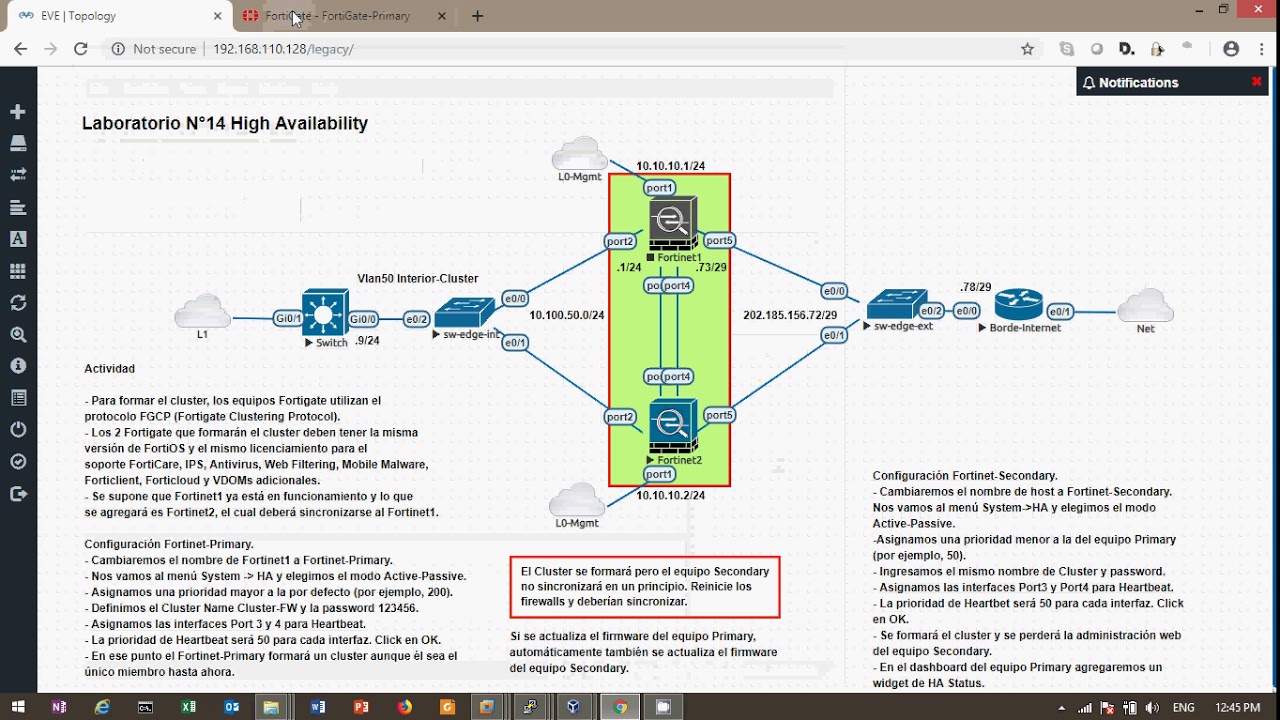Click the plus Add an object sidebar icon
This screenshot has height=720, width=1280.
(x=18, y=112)
